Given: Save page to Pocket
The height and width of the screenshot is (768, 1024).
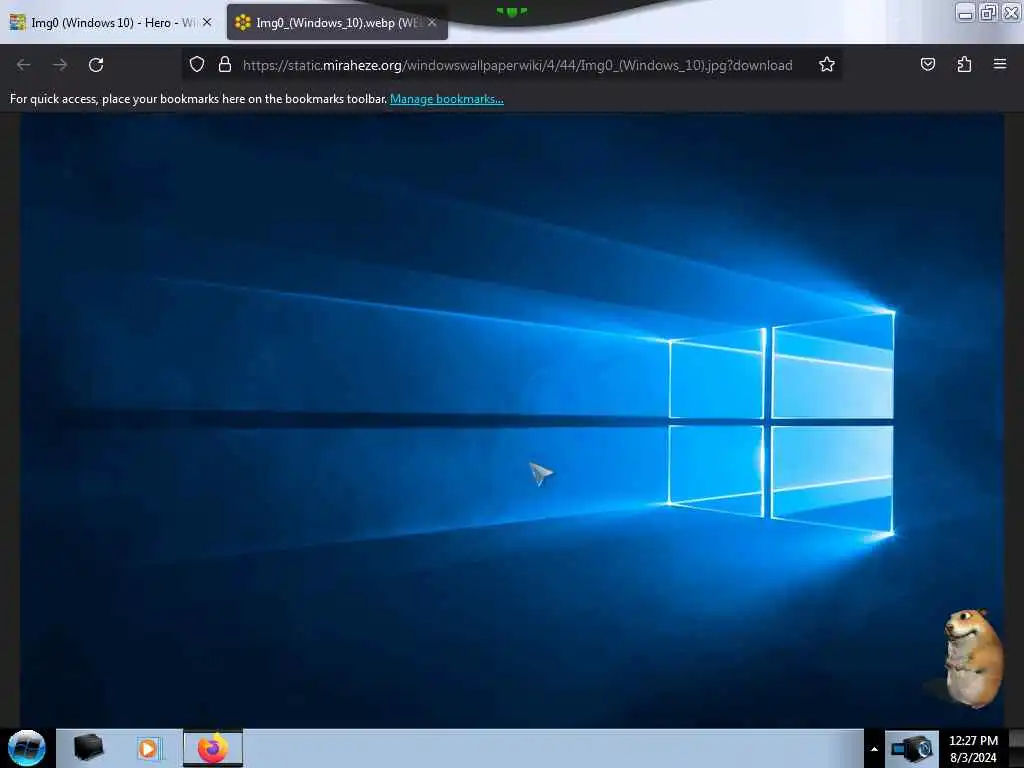Looking at the screenshot, I should click(x=927, y=64).
